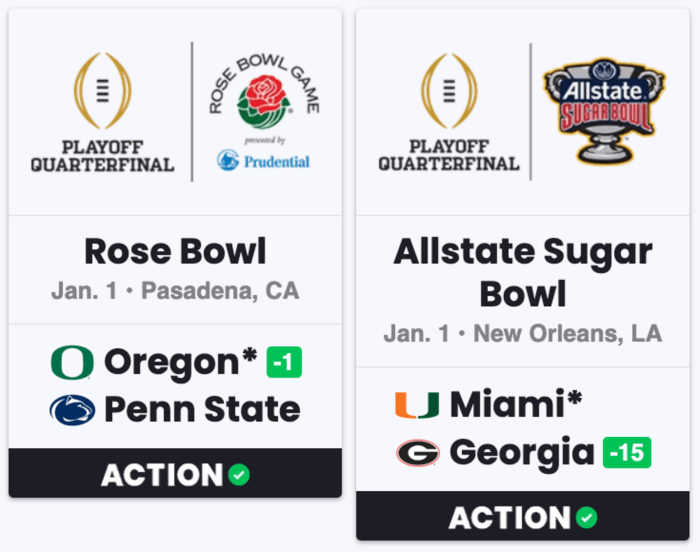Click the Jan. 1 Pasadena, CA details
This screenshot has height=552, width=700.
(x=175, y=292)
